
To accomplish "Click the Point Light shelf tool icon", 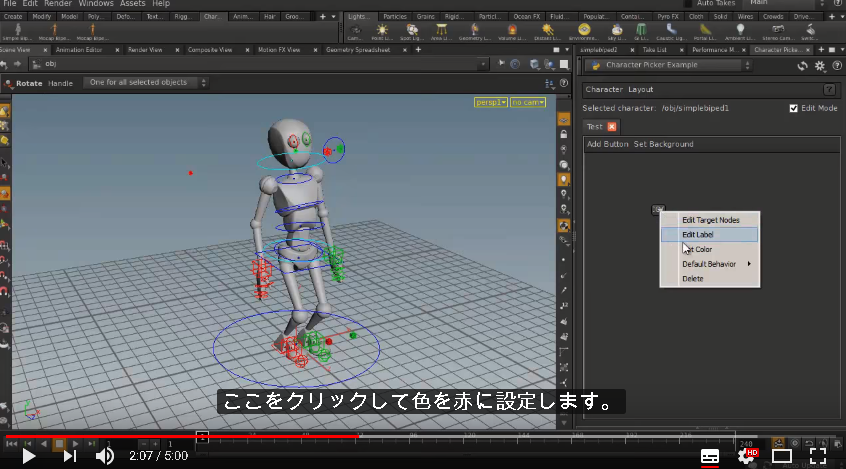I will [x=382, y=30].
